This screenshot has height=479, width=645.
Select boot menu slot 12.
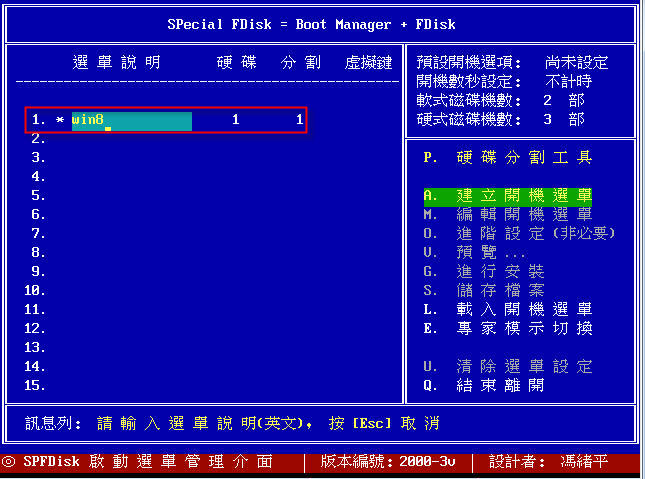tap(35, 328)
